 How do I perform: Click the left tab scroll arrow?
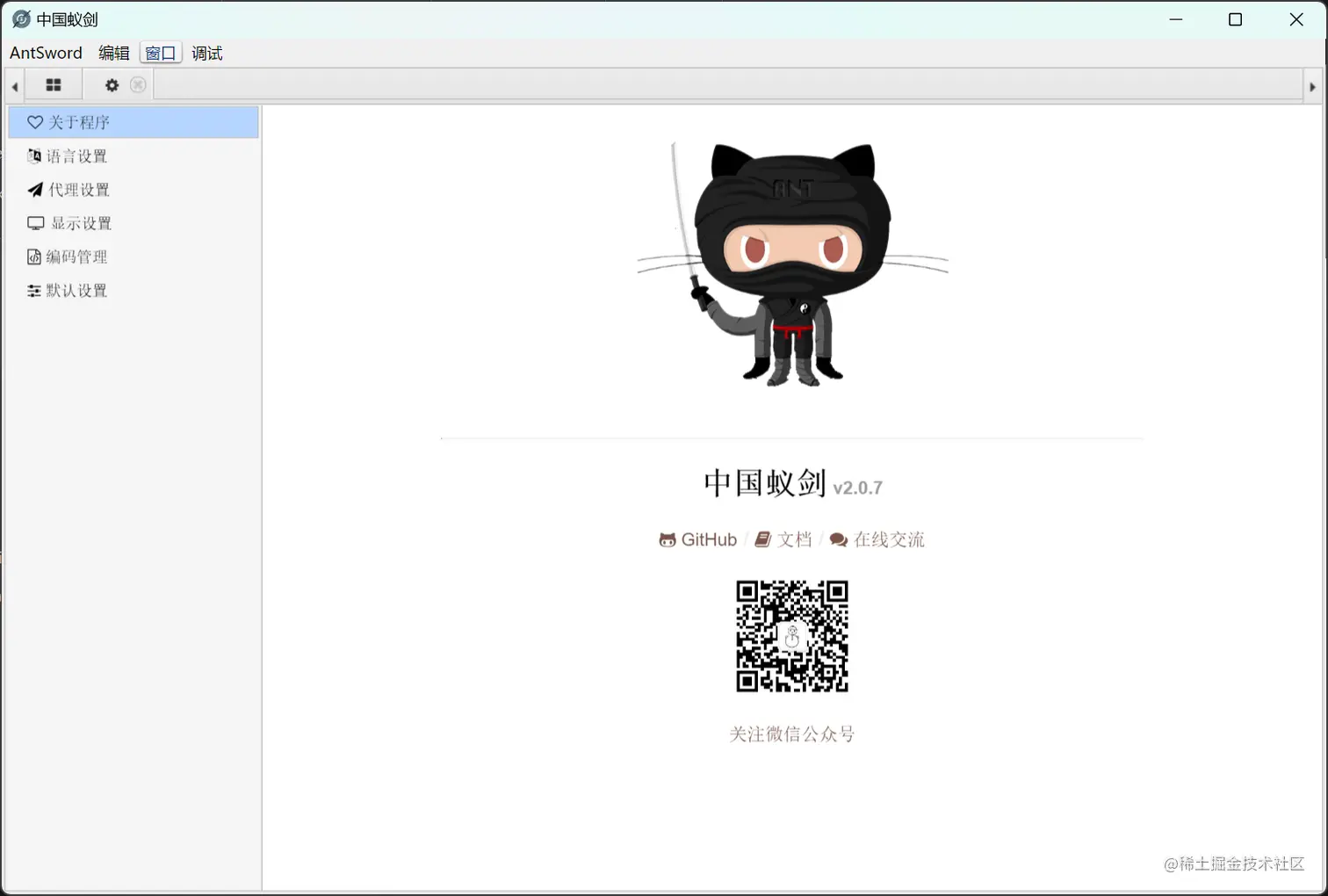tap(15, 86)
